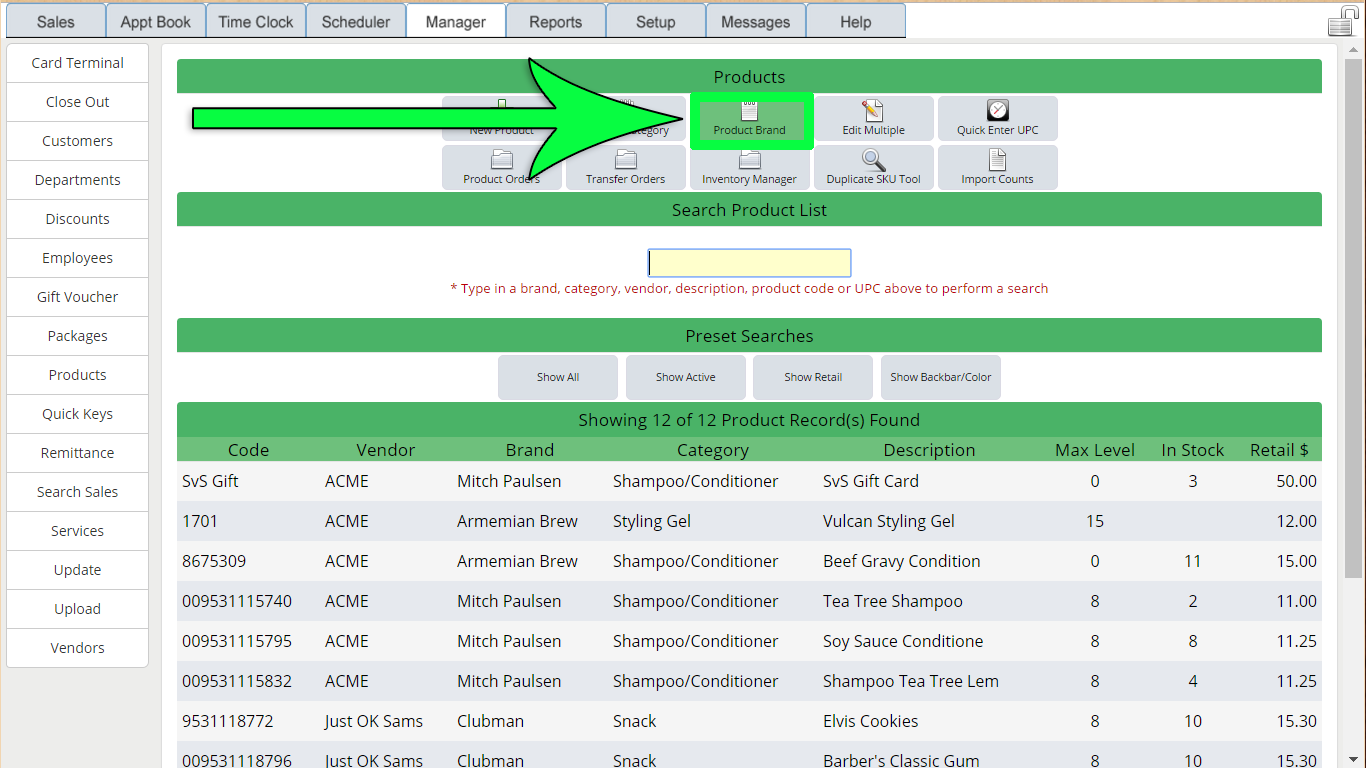
Task: Open Quick Enter UPC
Action: [997, 119]
